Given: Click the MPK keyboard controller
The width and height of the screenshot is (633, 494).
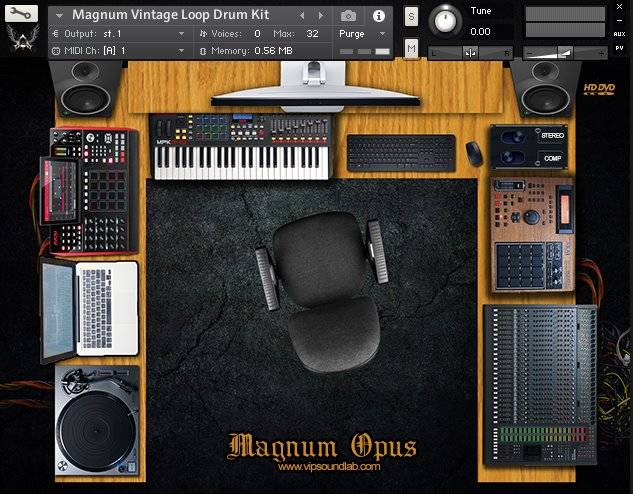Looking at the screenshot, I should 241,146.
